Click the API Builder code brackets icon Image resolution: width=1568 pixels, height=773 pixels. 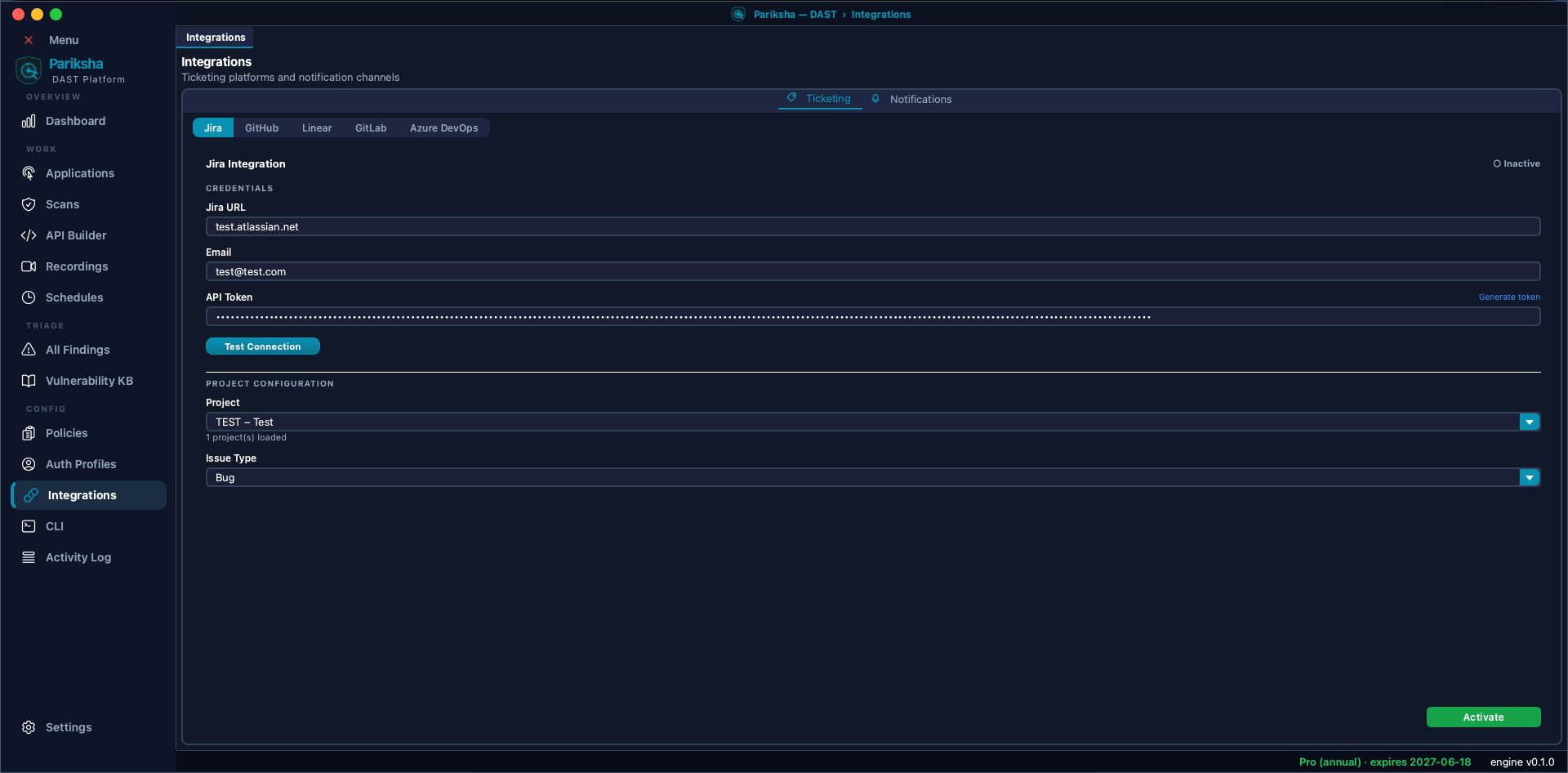[29, 235]
